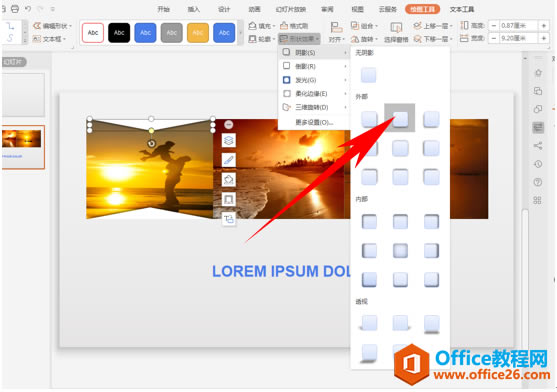Open the 柔化边缘(E) soft edges submenu
This screenshot has height=392, width=557.
[314, 93]
